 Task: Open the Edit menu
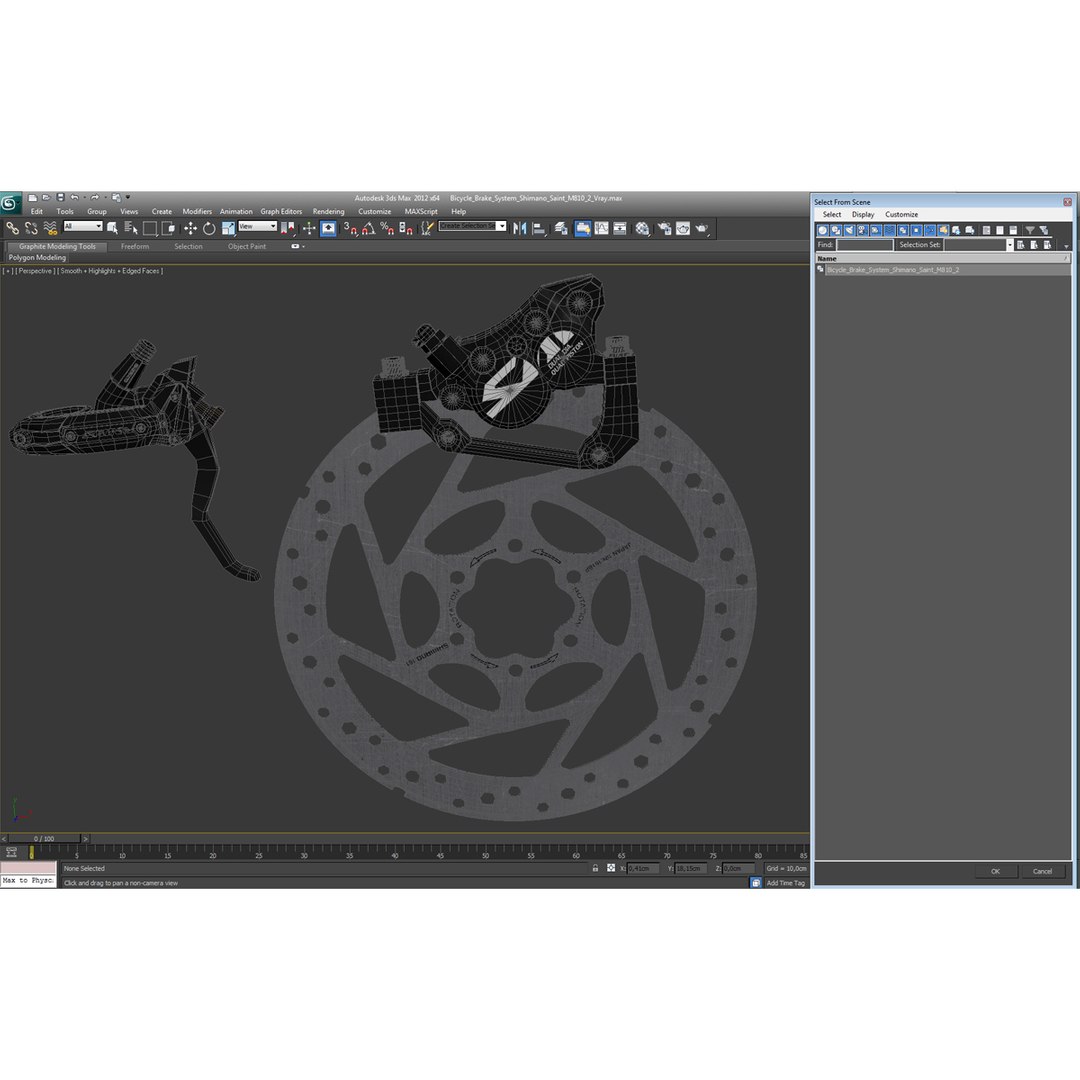(x=37, y=211)
